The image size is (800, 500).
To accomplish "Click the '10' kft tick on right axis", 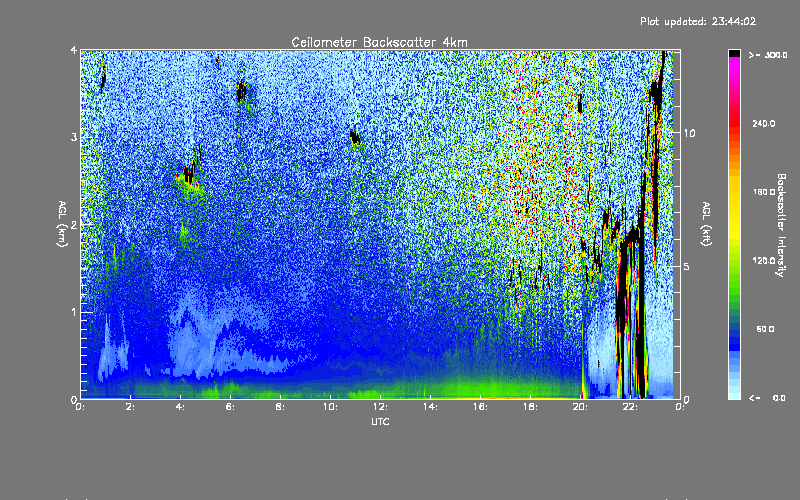I will point(689,133).
